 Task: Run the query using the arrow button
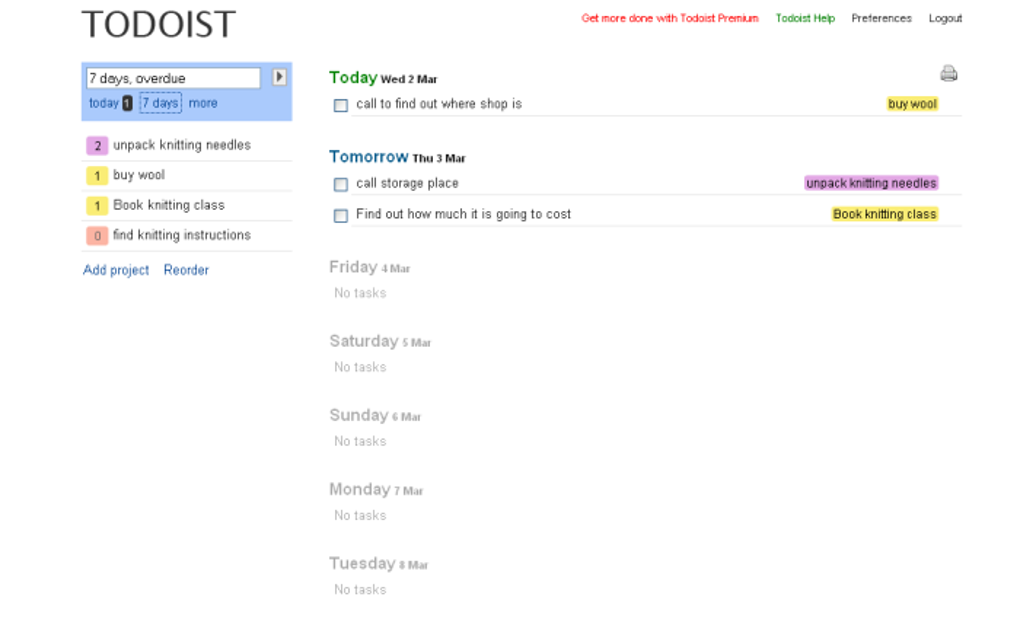280,77
